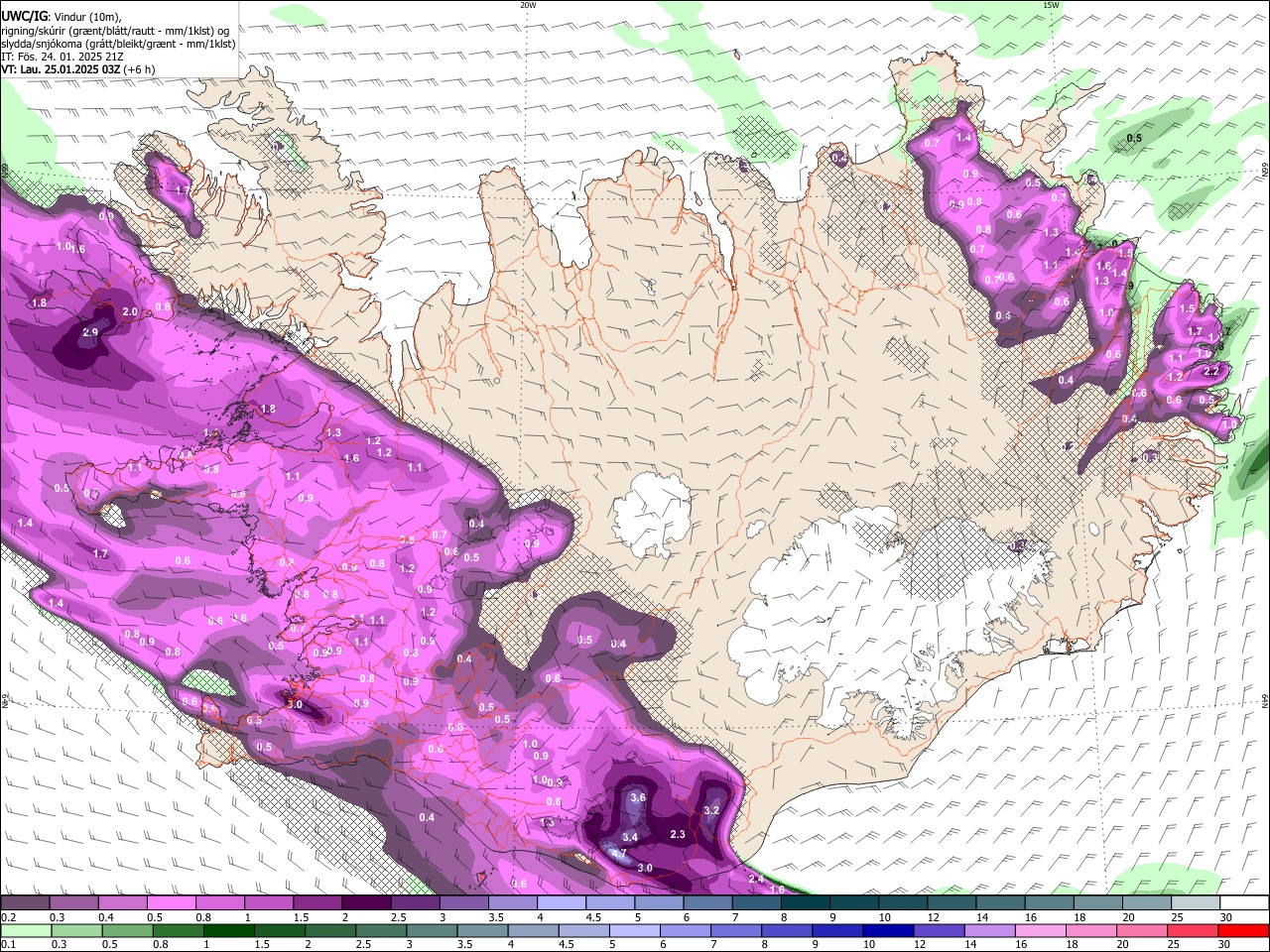Click the '0.2' label on the snow scale
This screenshot has width=1270, height=952.
coord(8,917)
